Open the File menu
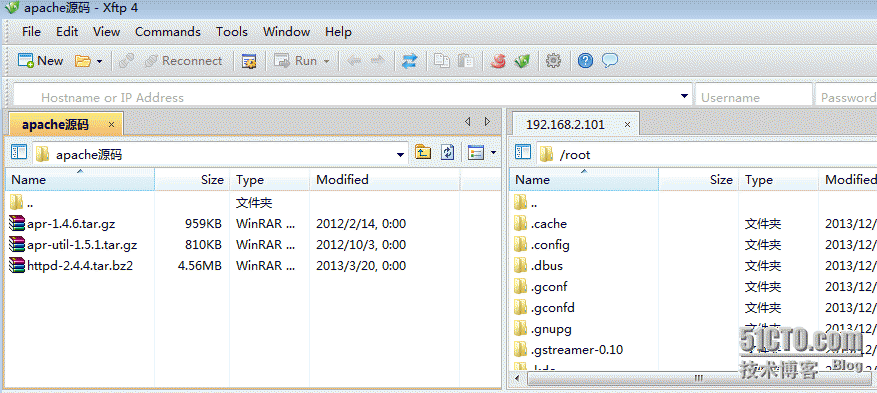Image resolution: width=877 pixels, height=393 pixels. (x=31, y=32)
